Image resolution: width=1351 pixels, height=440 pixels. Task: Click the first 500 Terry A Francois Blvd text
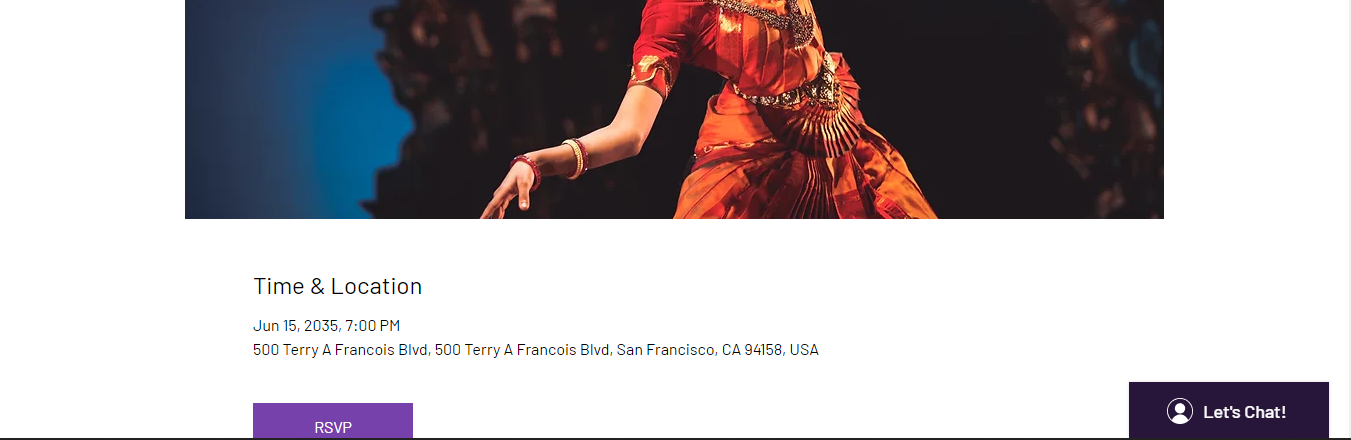click(x=341, y=350)
